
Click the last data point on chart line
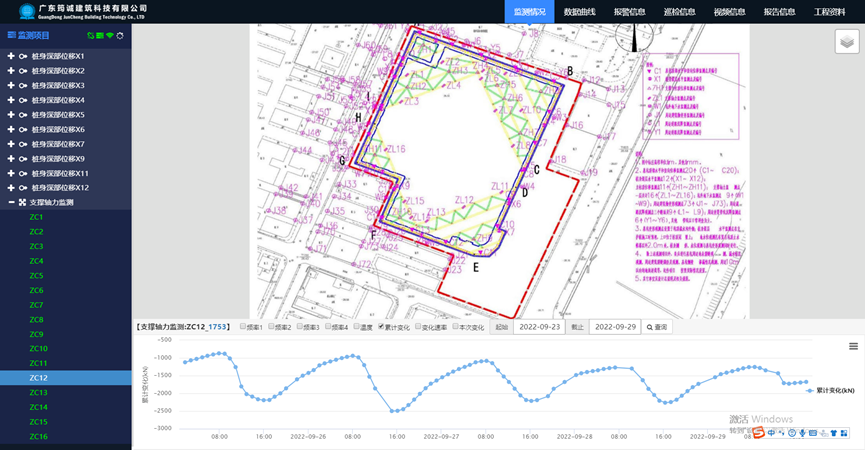(x=806, y=382)
